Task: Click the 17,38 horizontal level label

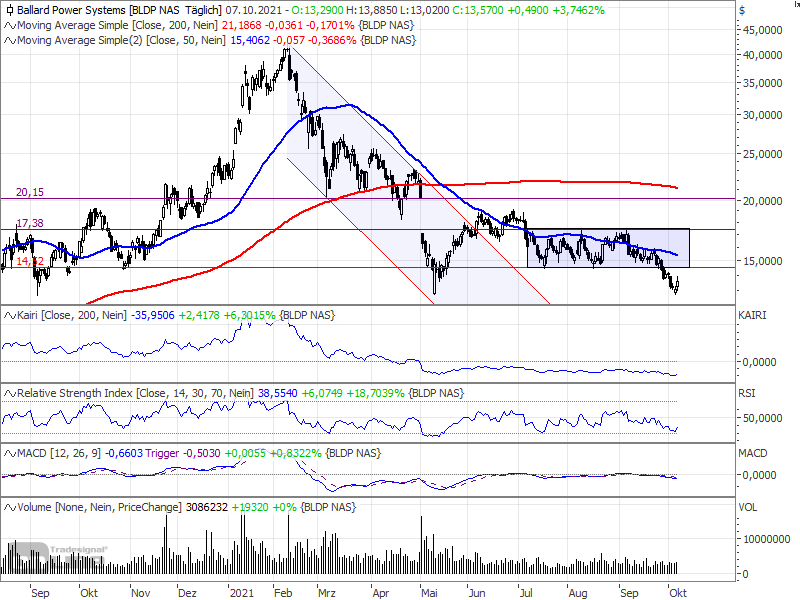Action: (x=30, y=223)
